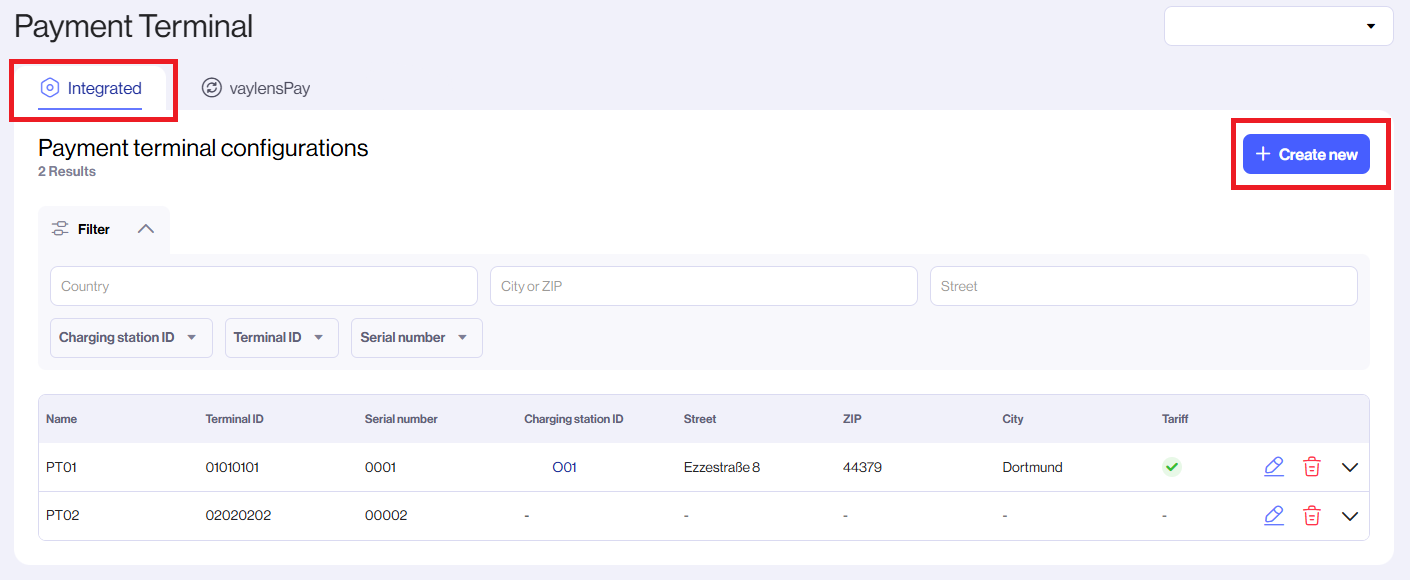Click the 2 Results count text
The width and height of the screenshot is (1410, 580).
pos(67,172)
